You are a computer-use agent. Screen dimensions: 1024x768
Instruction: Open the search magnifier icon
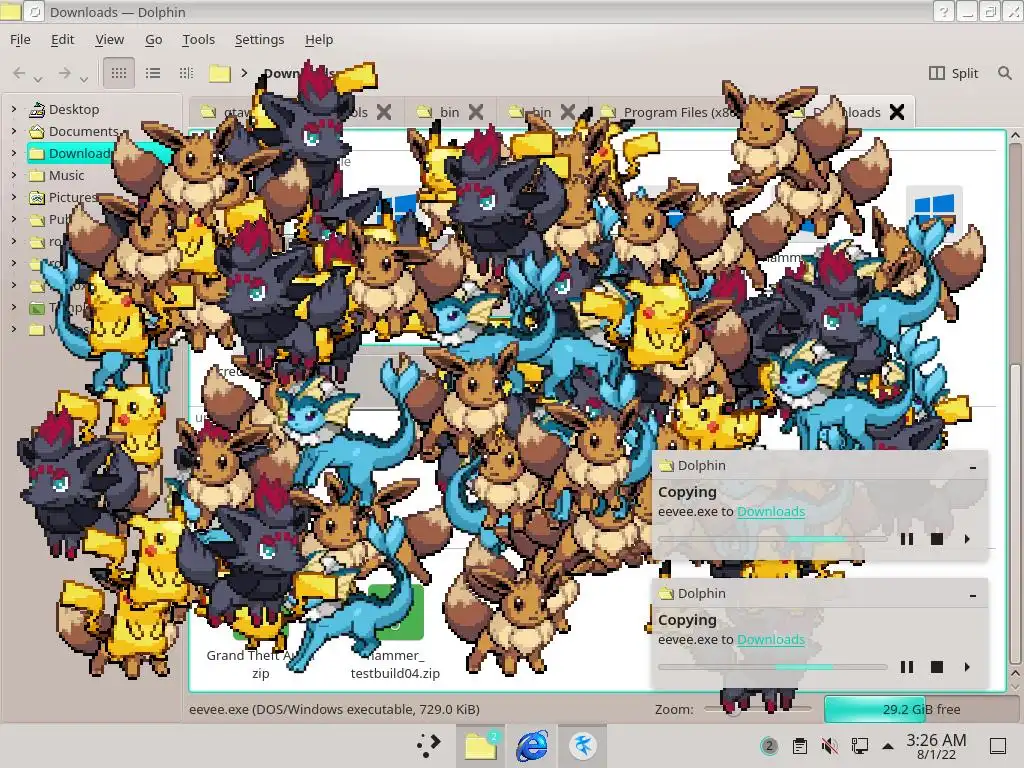click(x=1004, y=73)
